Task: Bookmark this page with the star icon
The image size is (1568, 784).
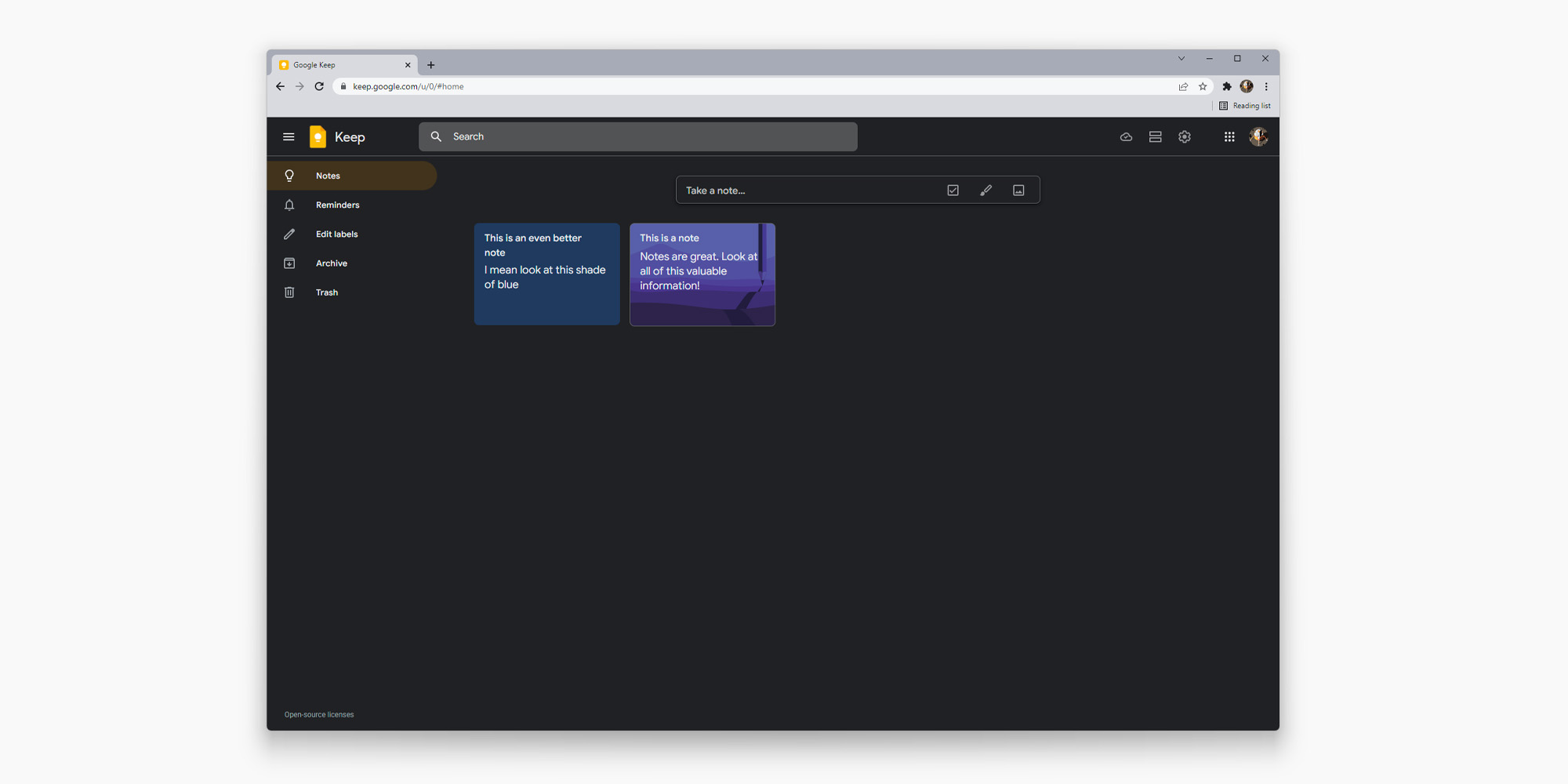Action: [x=1203, y=86]
